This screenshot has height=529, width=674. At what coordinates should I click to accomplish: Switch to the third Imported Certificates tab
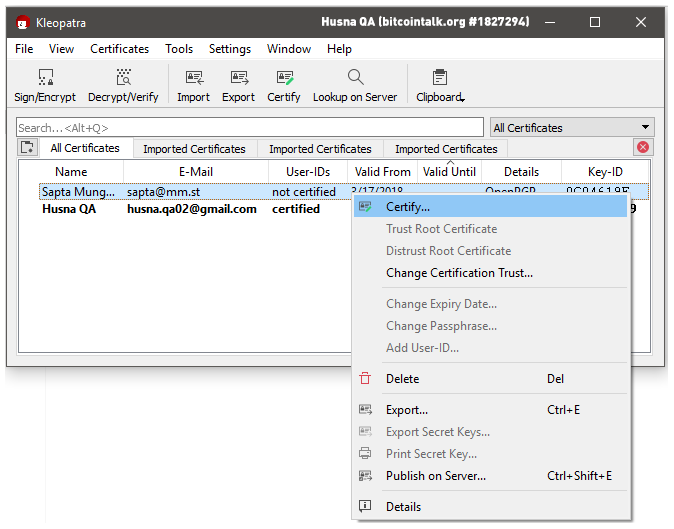(446, 149)
